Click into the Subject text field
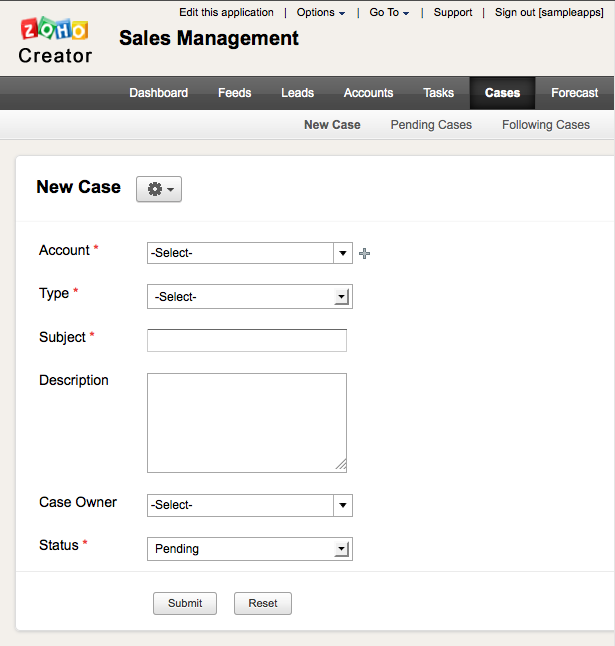Screen dimensions: 615x646 [x=246, y=340]
